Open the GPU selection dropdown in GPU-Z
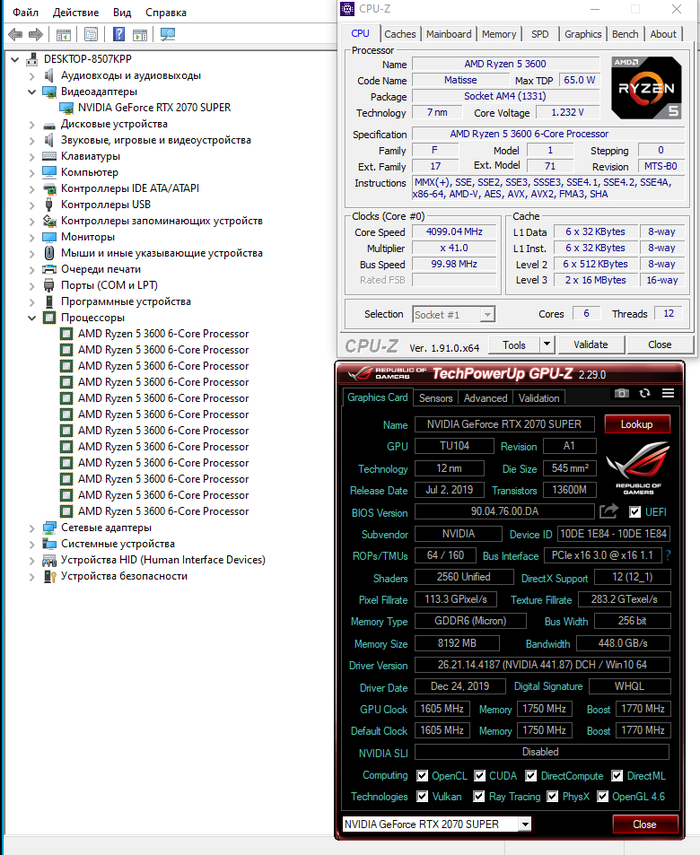The width and height of the screenshot is (700, 855). click(x=436, y=824)
